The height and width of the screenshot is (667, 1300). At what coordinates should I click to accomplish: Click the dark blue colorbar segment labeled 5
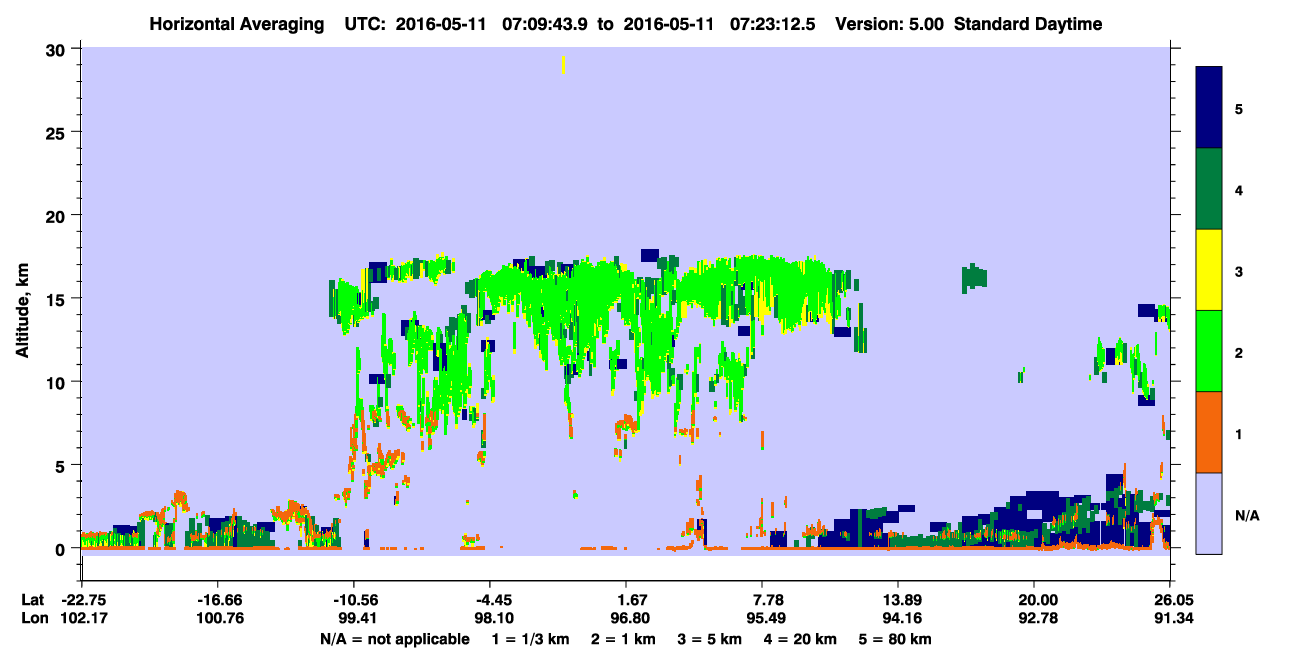coord(1209,107)
